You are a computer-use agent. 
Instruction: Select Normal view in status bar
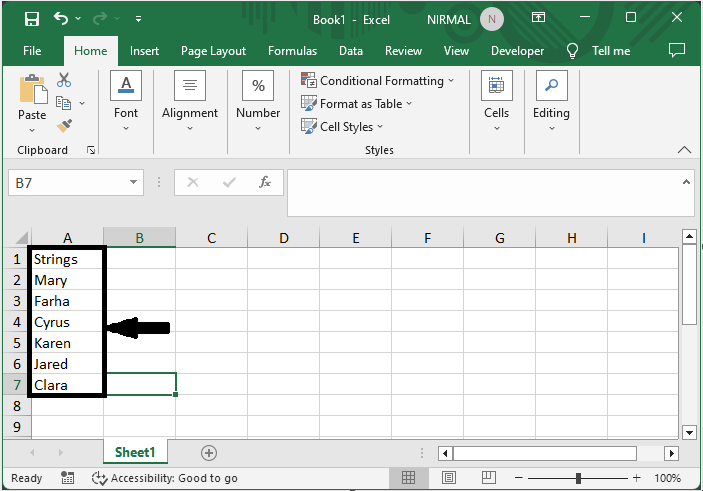tap(409, 478)
